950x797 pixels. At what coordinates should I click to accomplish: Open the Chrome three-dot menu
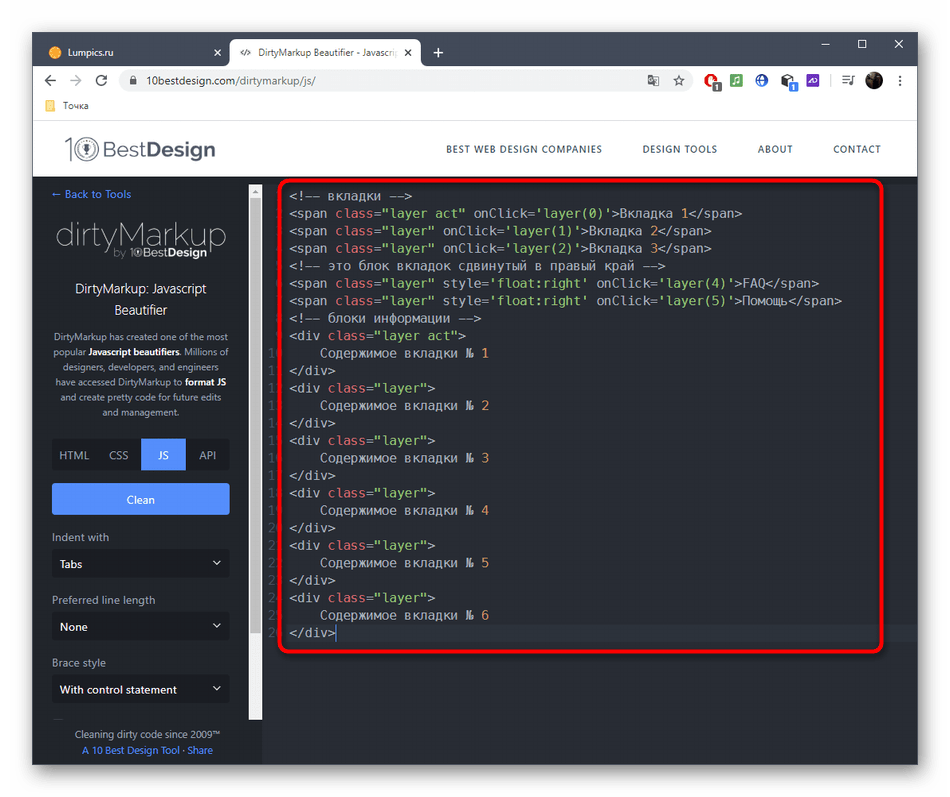(x=900, y=81)
